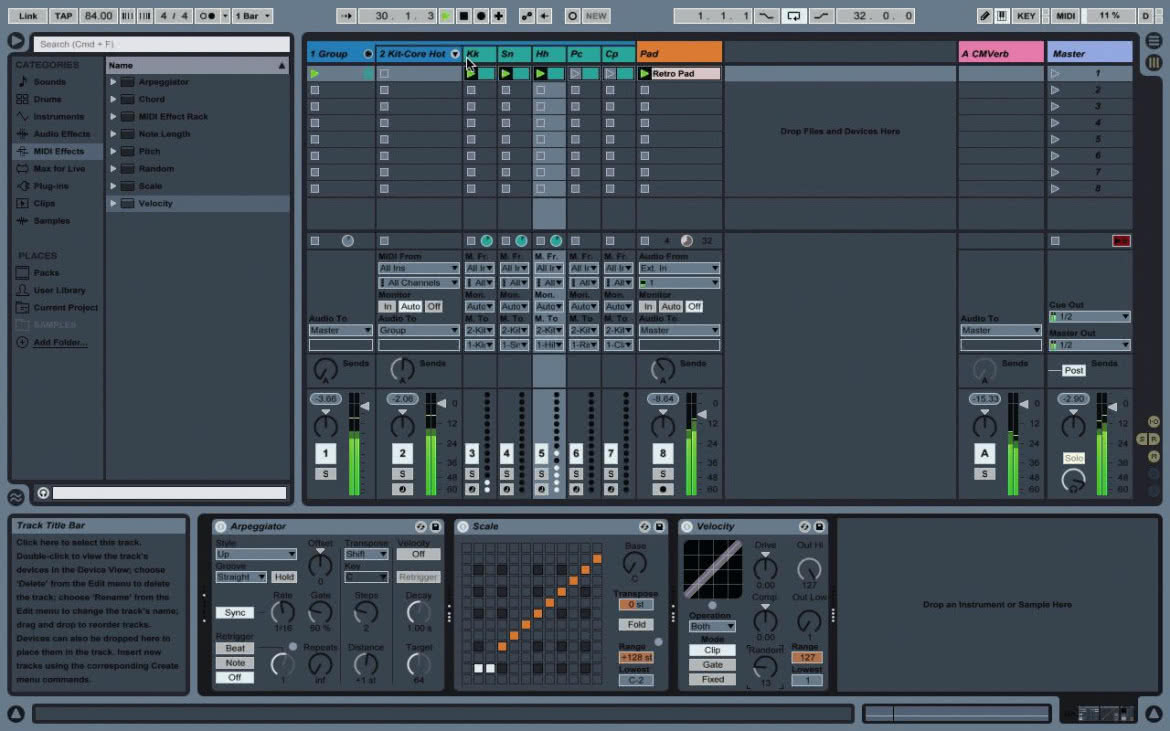Image resolution: width=1170 pixels, height=731 pixels.
Task: Click the Arpeggiator device activator
Action: coord(220,527)
